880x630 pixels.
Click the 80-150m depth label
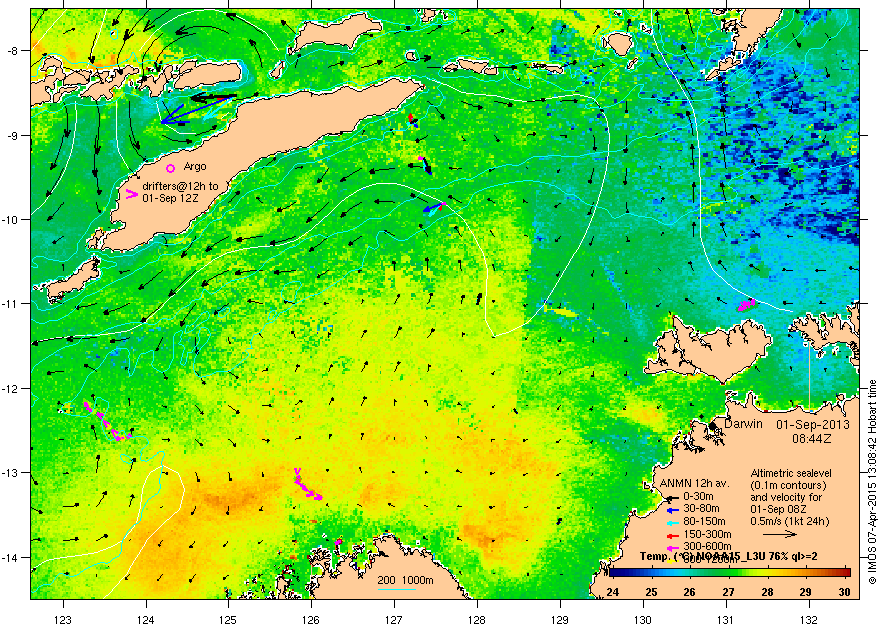tap(704, 522)
